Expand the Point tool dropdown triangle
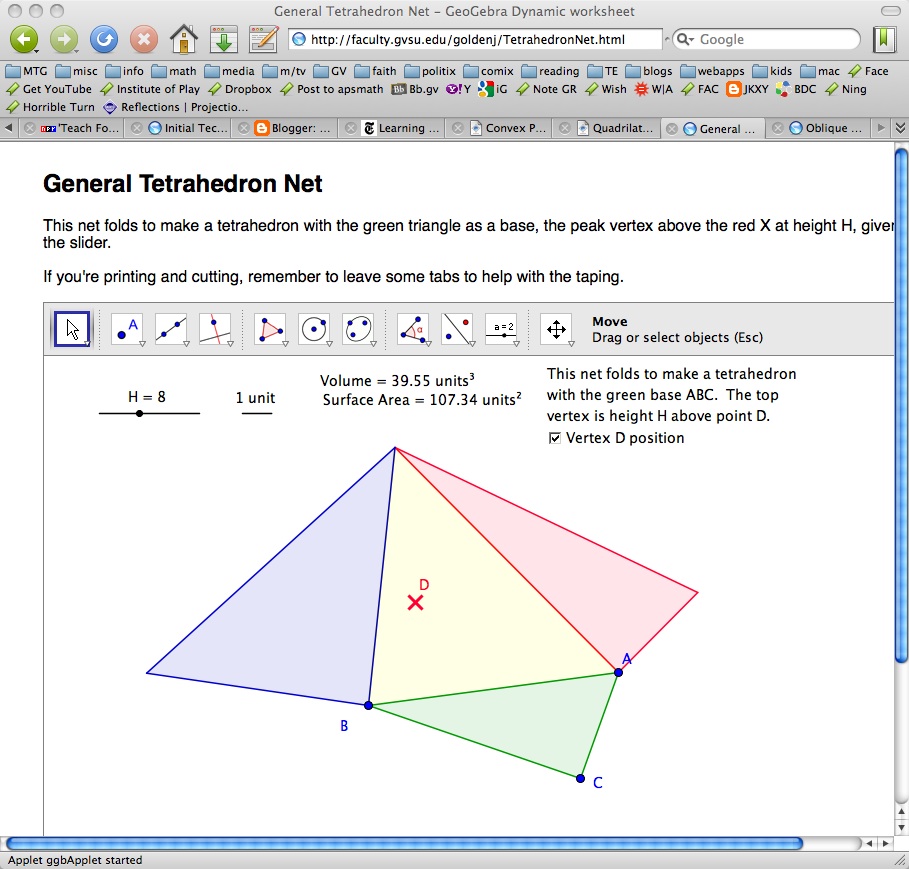 point(142,344)
